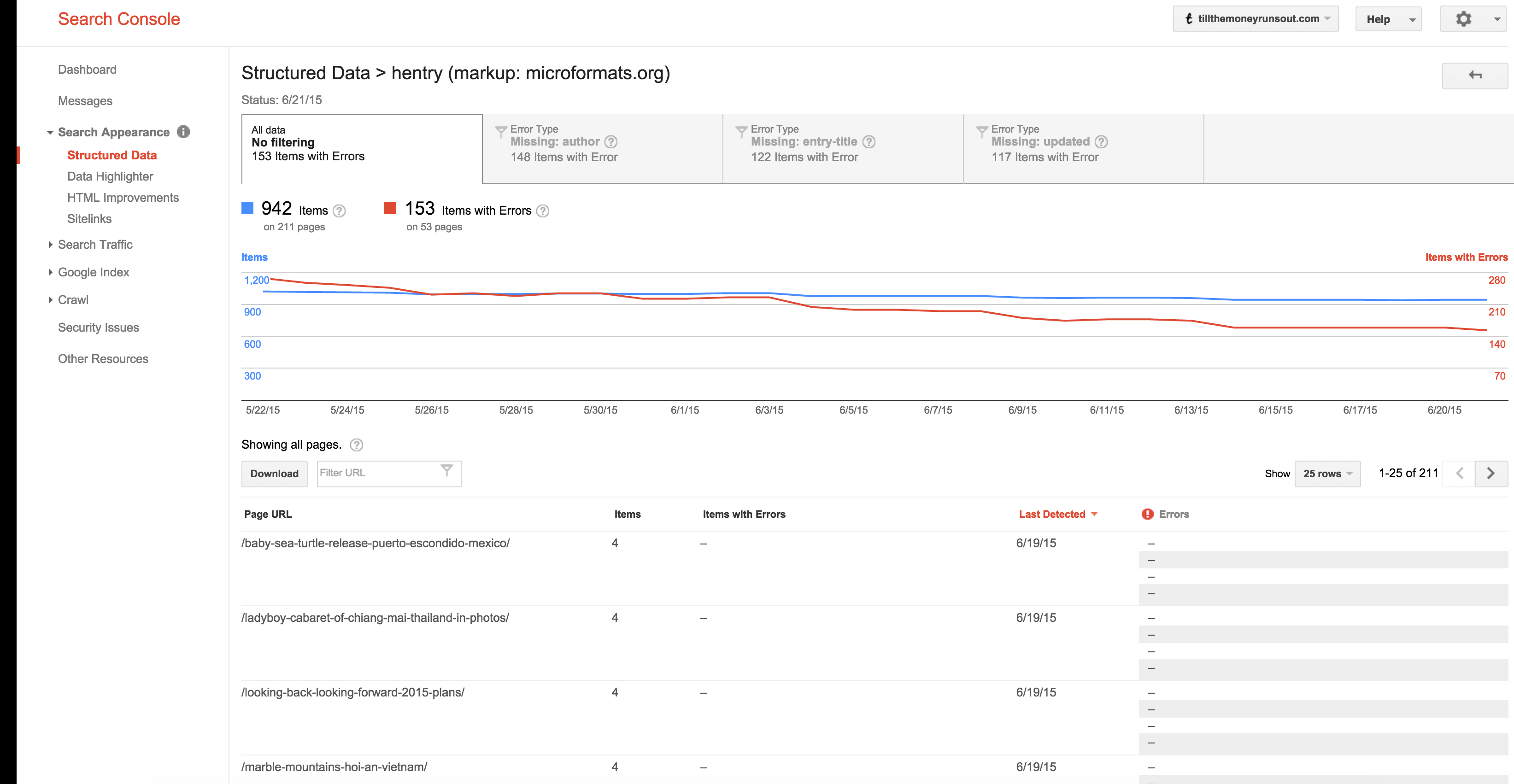Open Data Highlighter in the sidebar

pos(110,176)
